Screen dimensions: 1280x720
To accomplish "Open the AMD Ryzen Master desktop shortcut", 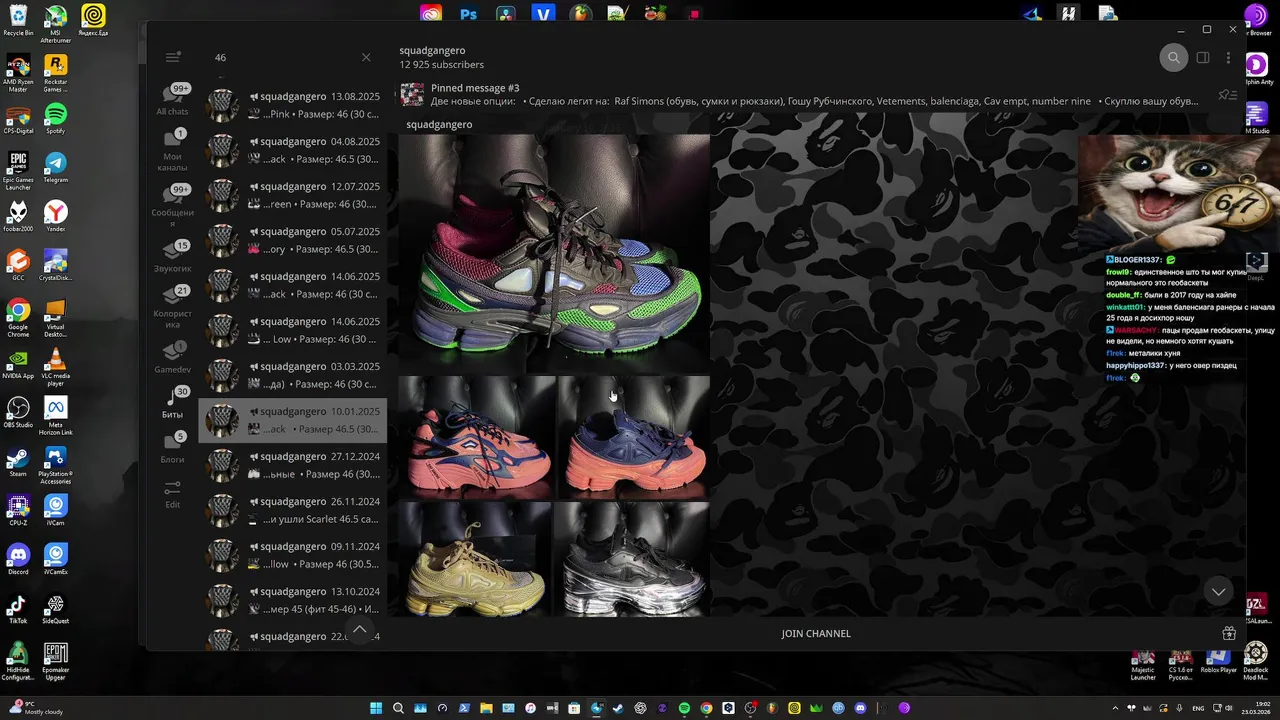I will coord(18,74).
